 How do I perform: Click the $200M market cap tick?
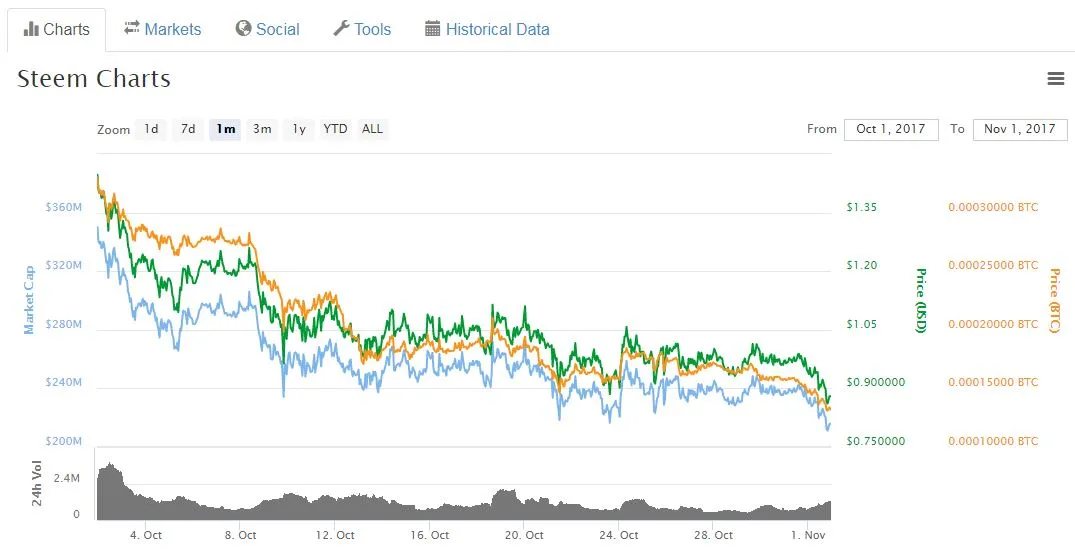click(64, 441)
